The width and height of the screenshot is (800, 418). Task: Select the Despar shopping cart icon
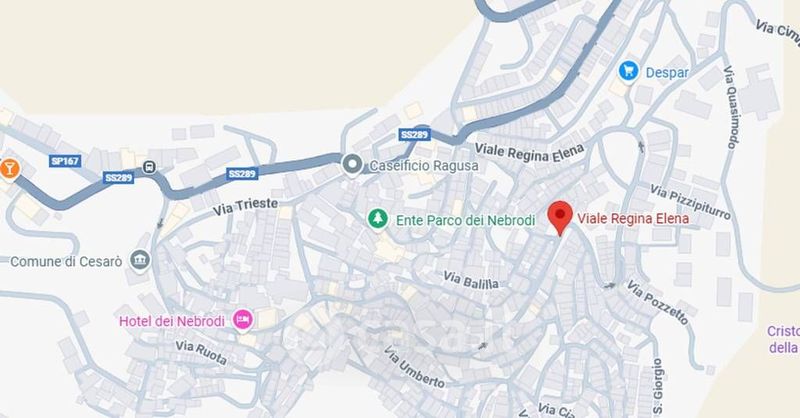(629, 71)
